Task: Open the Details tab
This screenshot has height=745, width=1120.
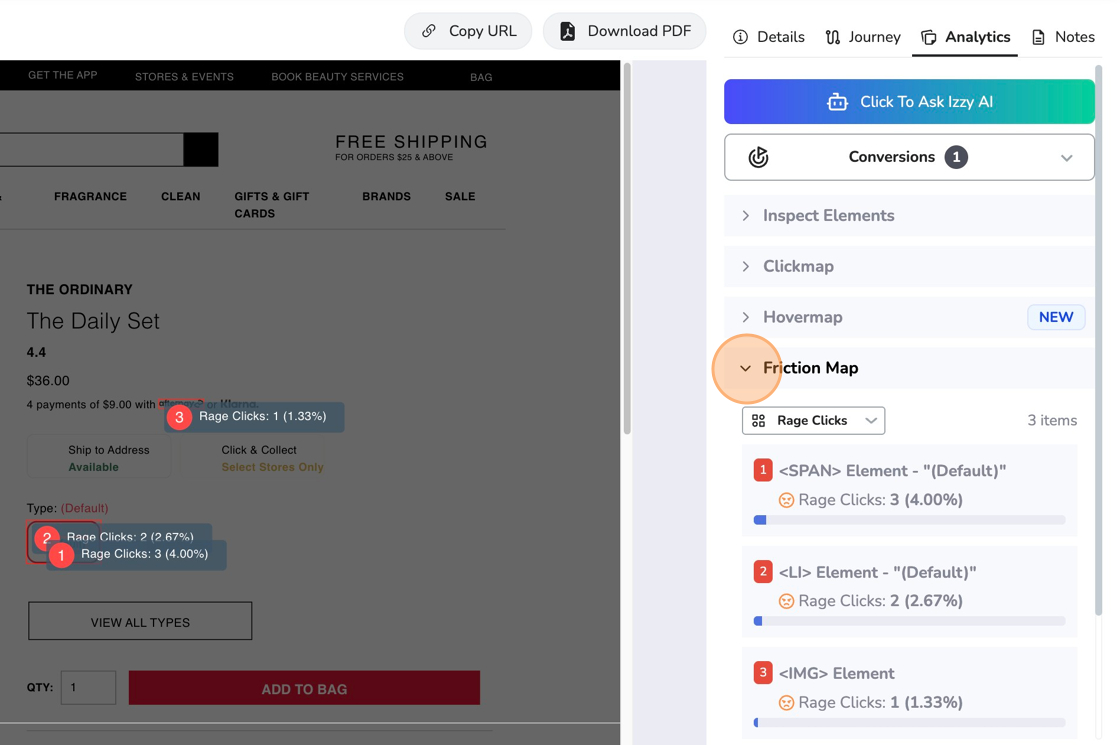Action: click(x=769, y=37)
